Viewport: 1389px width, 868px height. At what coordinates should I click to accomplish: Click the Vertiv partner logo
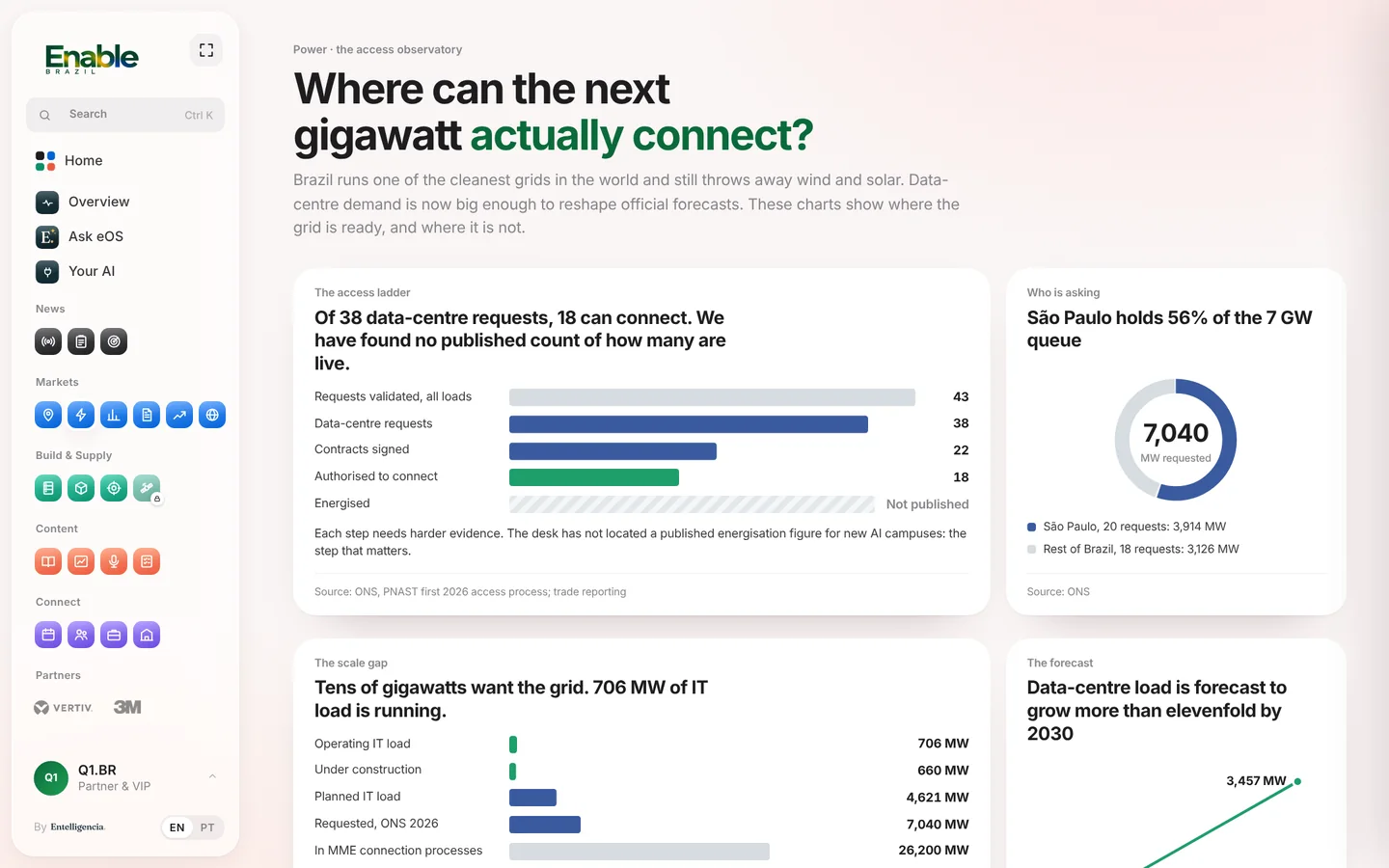(64, 708)
